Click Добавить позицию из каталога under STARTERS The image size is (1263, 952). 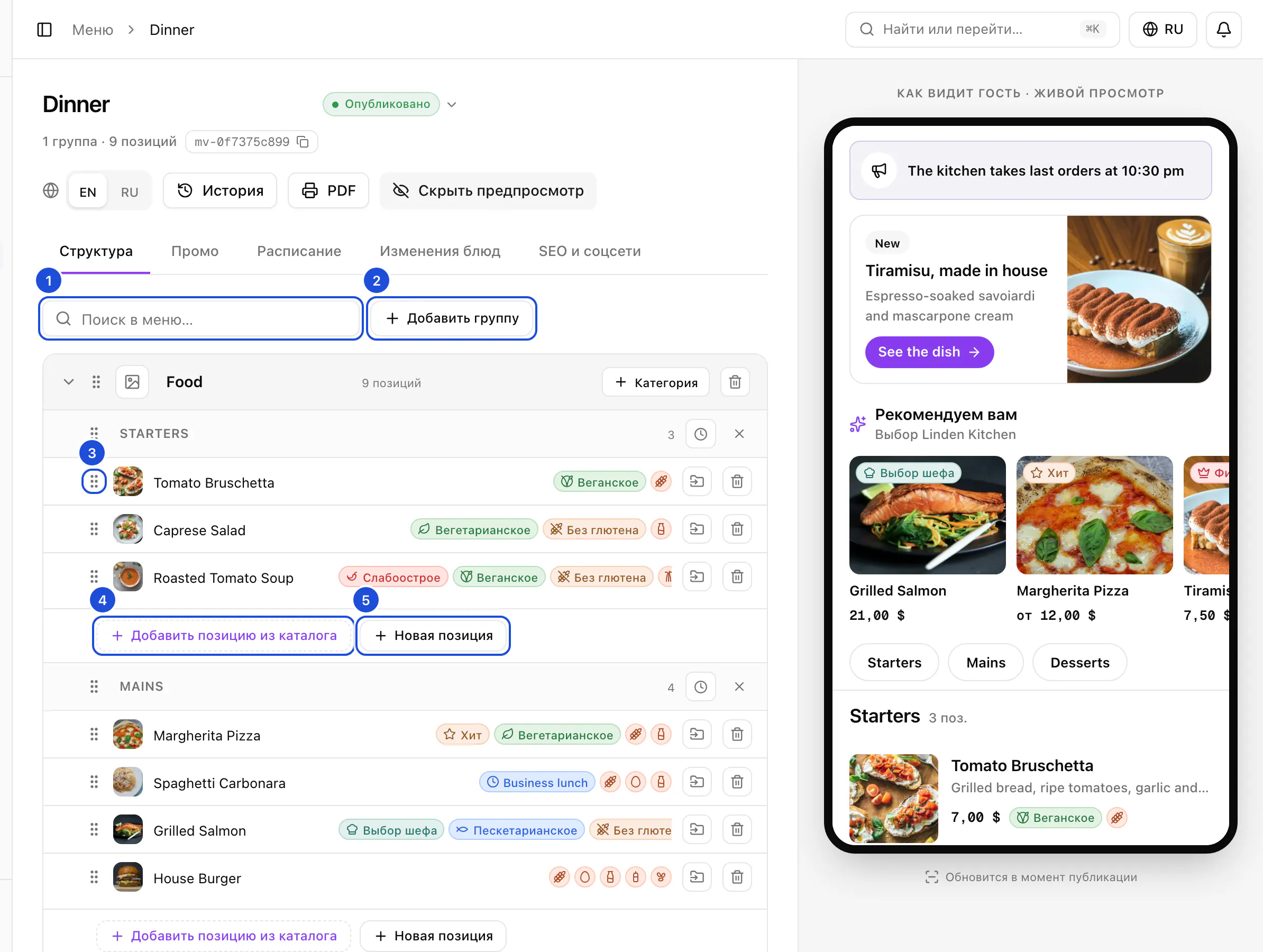click(x=224, y=636)
